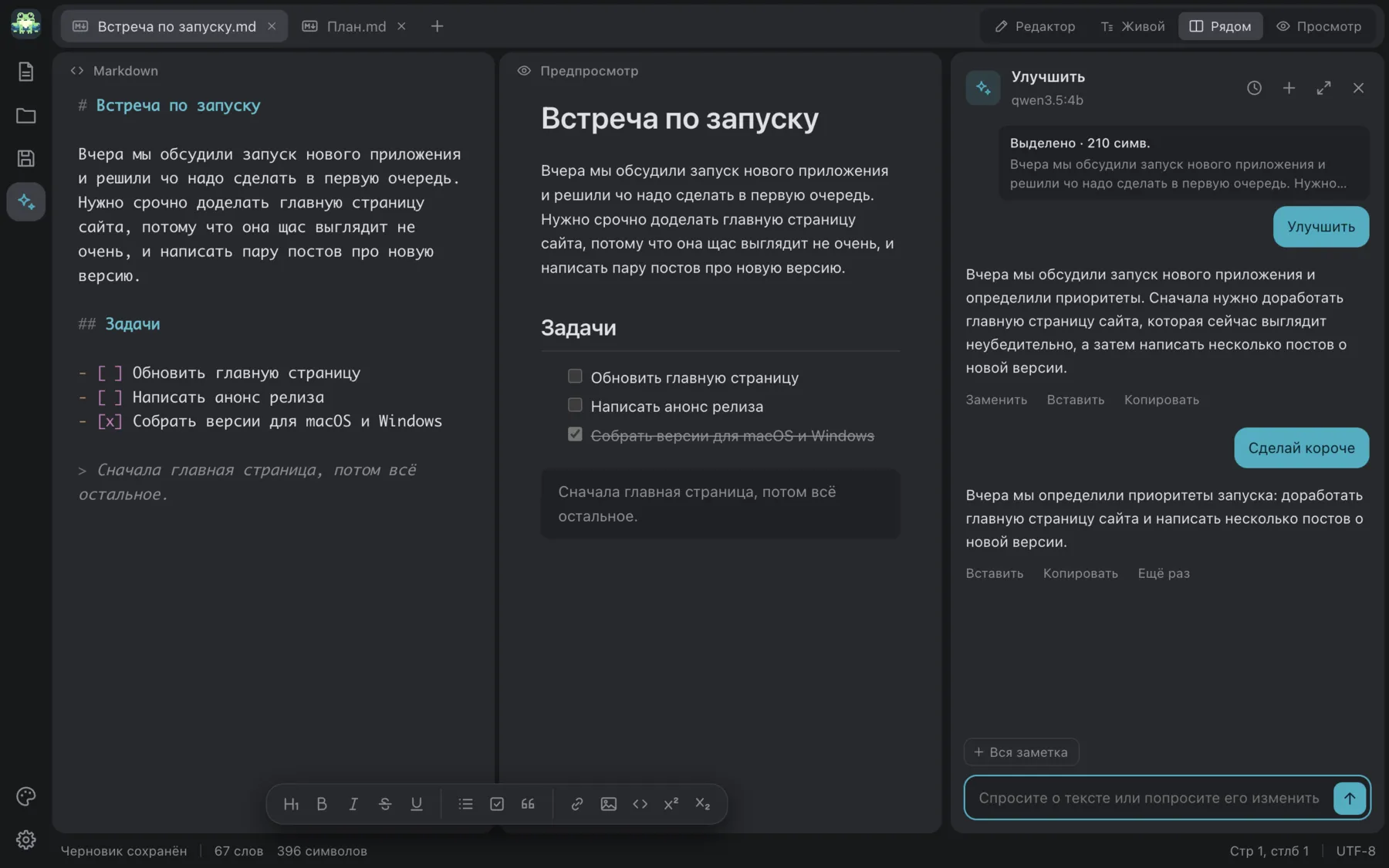
Task: Add Вся заметка context chip
Action: (x=1021, y=752)
